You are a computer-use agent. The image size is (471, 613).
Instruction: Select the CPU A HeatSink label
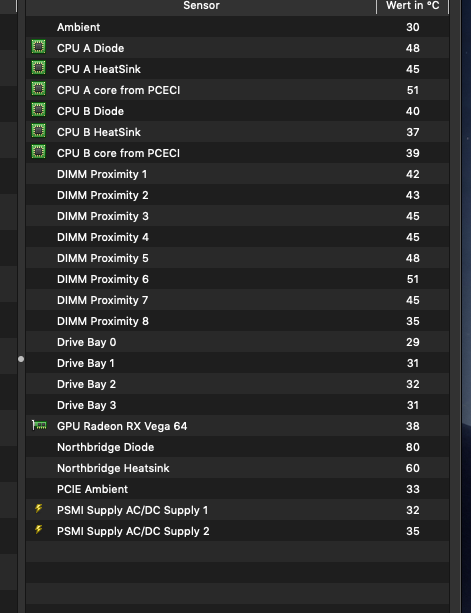(99, 69)
